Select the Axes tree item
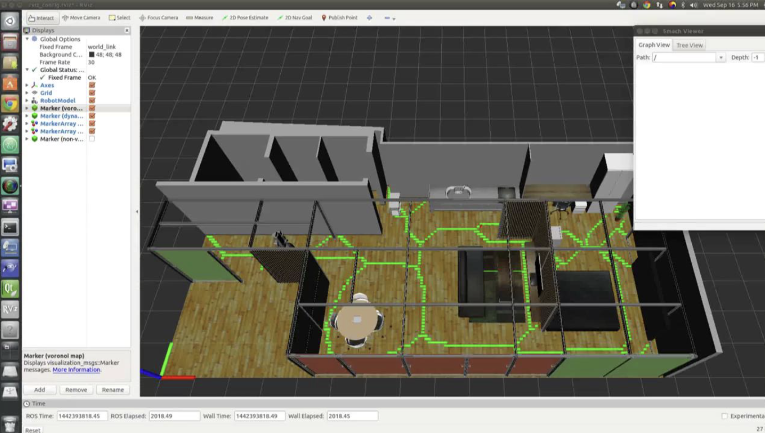 47,85
